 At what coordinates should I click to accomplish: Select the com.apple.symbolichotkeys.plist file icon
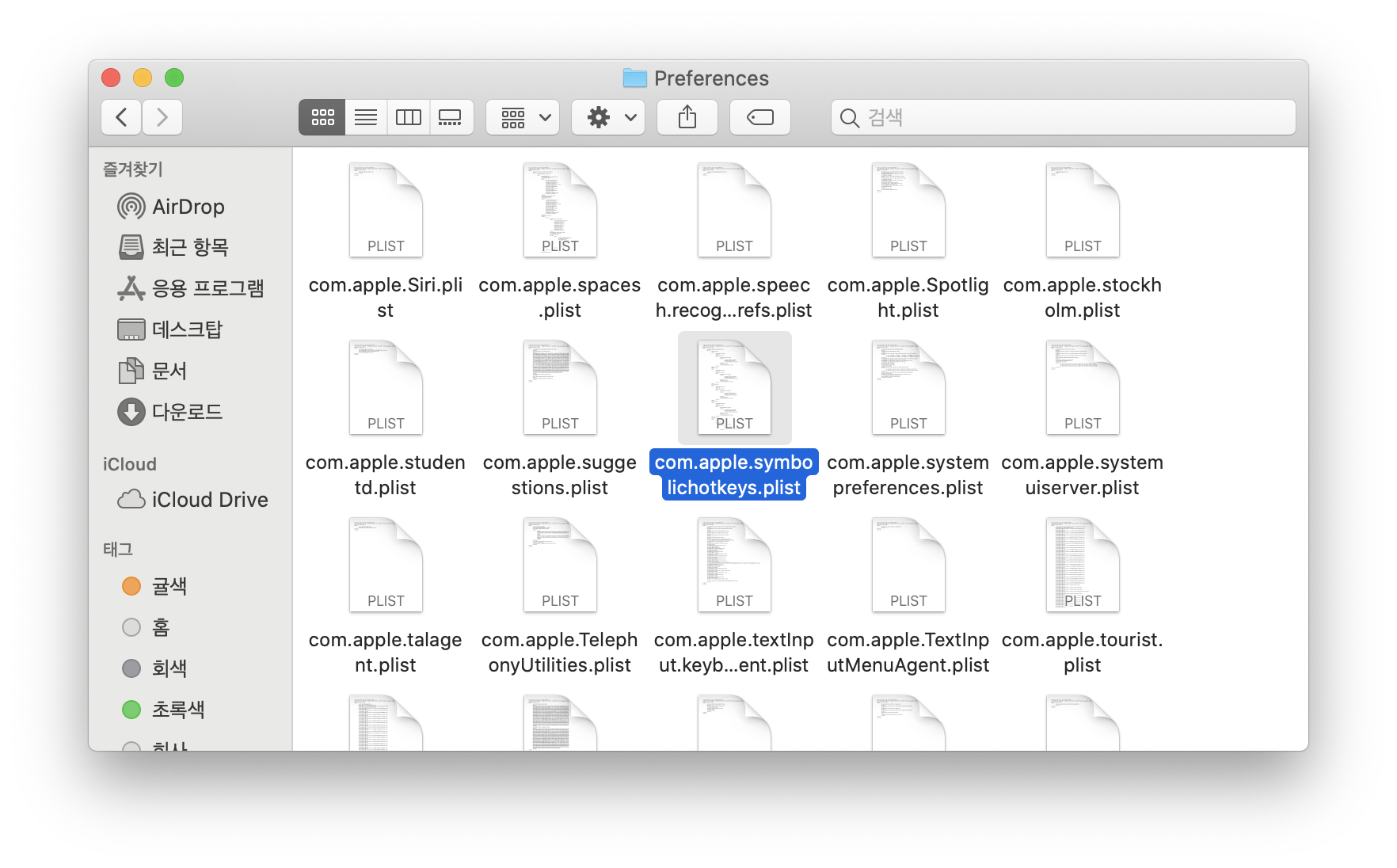pos(734,387)
